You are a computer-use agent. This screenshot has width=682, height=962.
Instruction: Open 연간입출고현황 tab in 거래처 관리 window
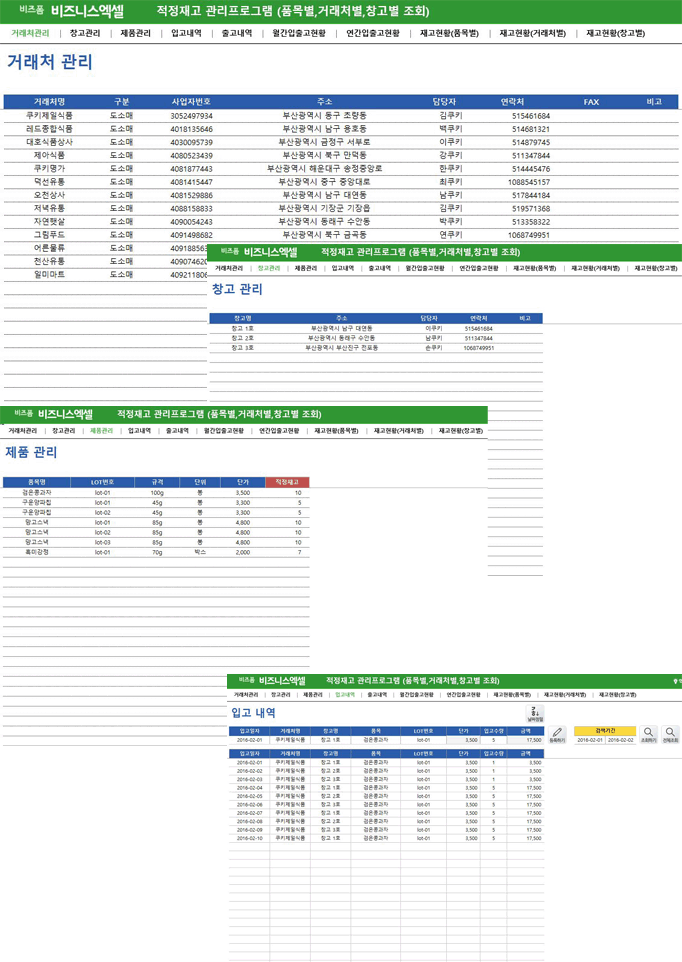coord(373,33)
